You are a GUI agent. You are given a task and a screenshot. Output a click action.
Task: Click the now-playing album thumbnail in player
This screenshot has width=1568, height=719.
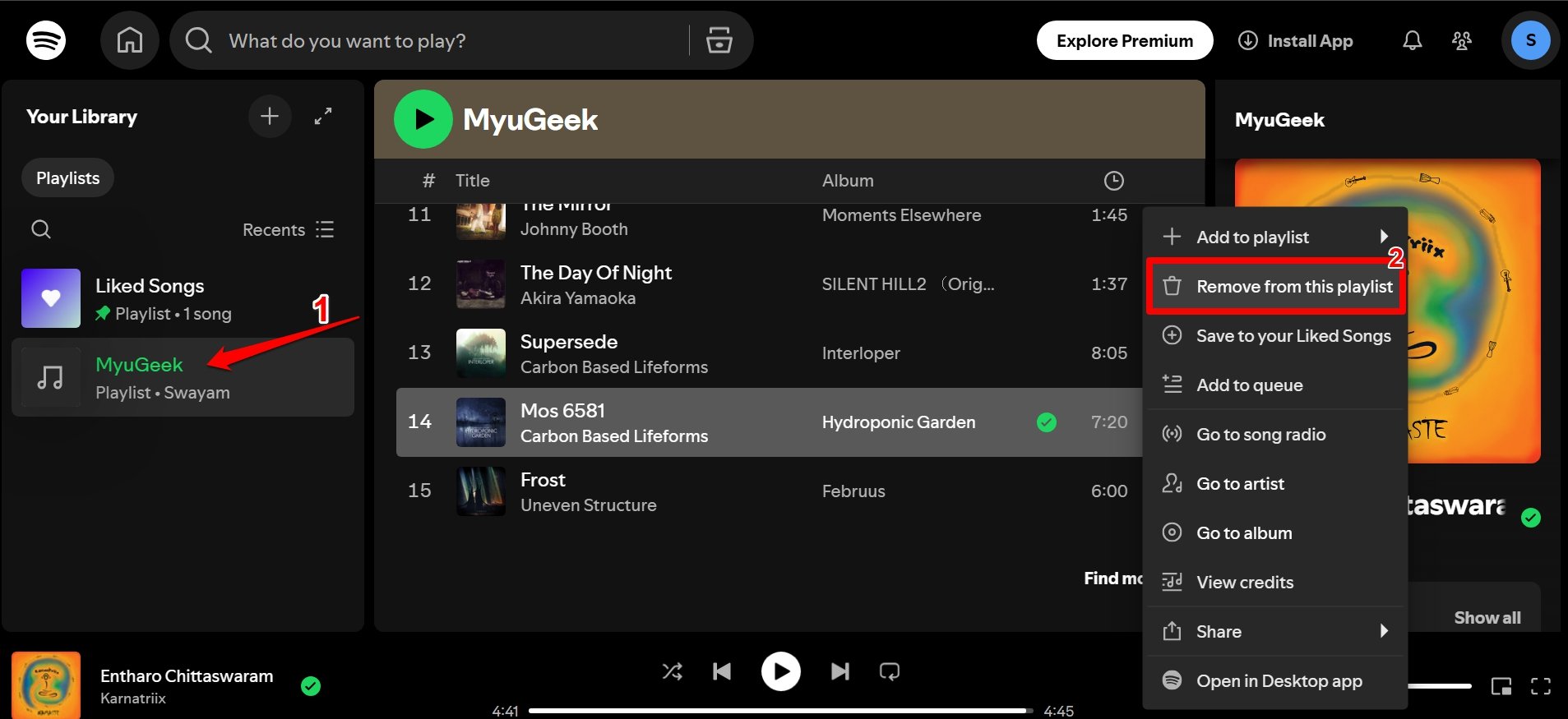(46, 685)
